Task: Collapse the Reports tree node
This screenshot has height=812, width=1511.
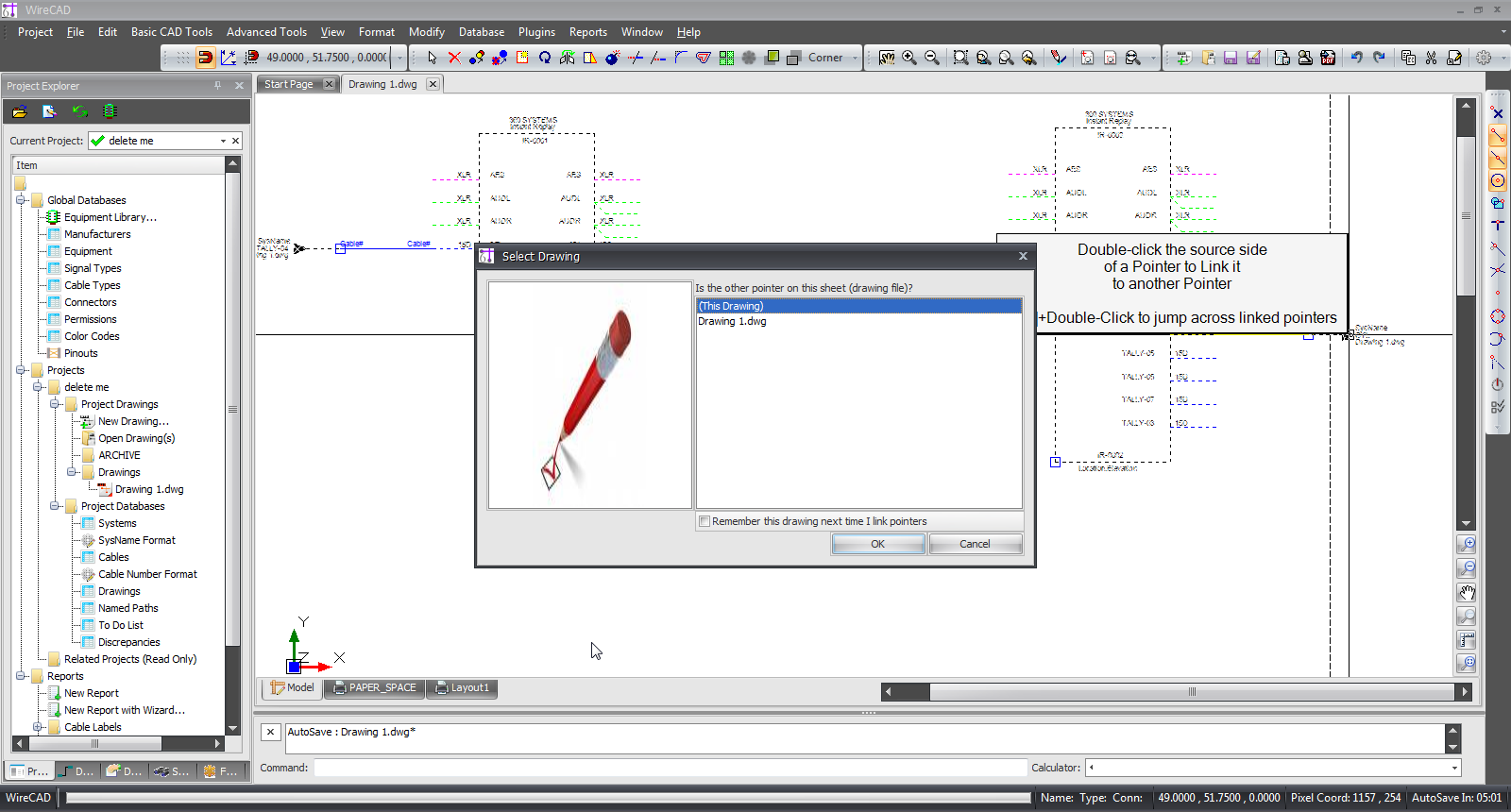Action: 20,676
